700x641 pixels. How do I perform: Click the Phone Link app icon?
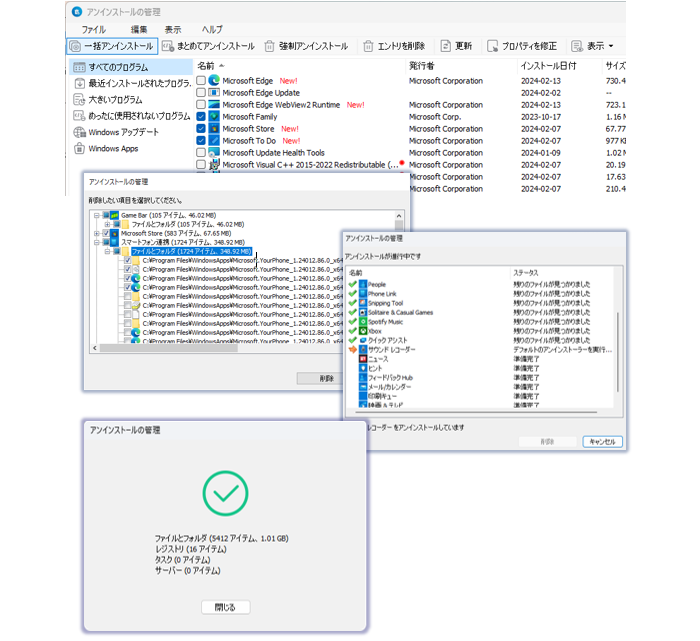click(x=363, y=294)
